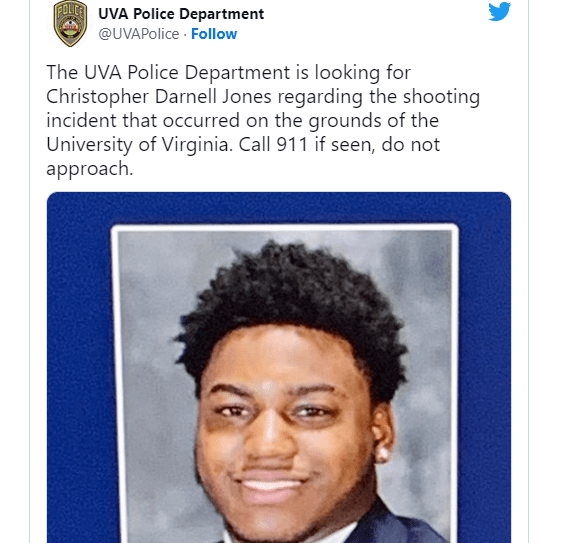The height and width of the screenshot is (543, 577).
Task: Click the Twitter bird logo icon
Action: tap(499, 11)
